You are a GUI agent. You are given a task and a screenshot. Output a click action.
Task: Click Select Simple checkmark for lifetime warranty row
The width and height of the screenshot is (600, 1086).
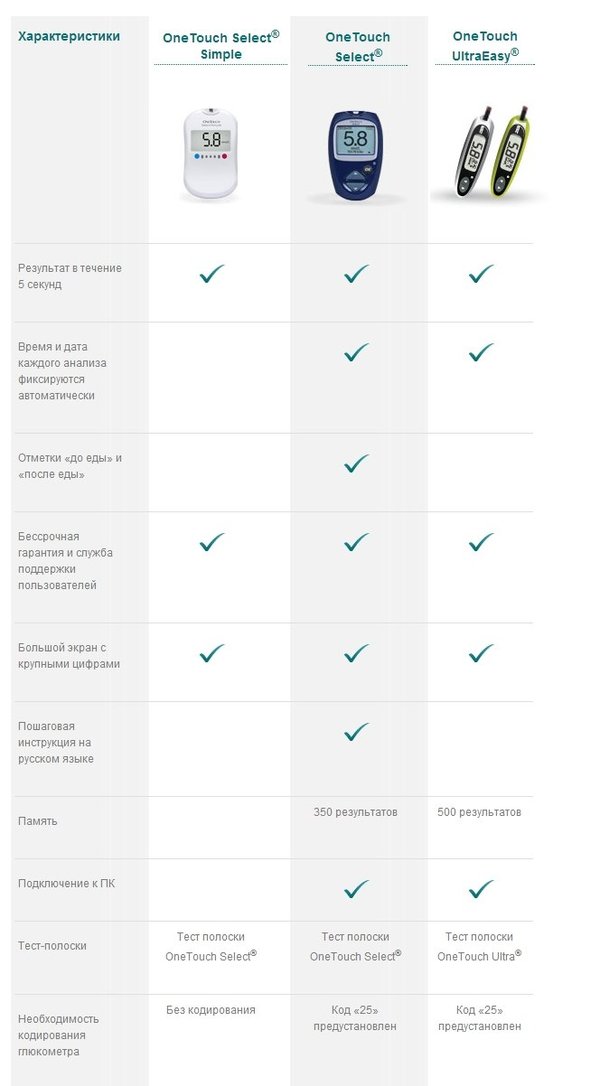212,542
